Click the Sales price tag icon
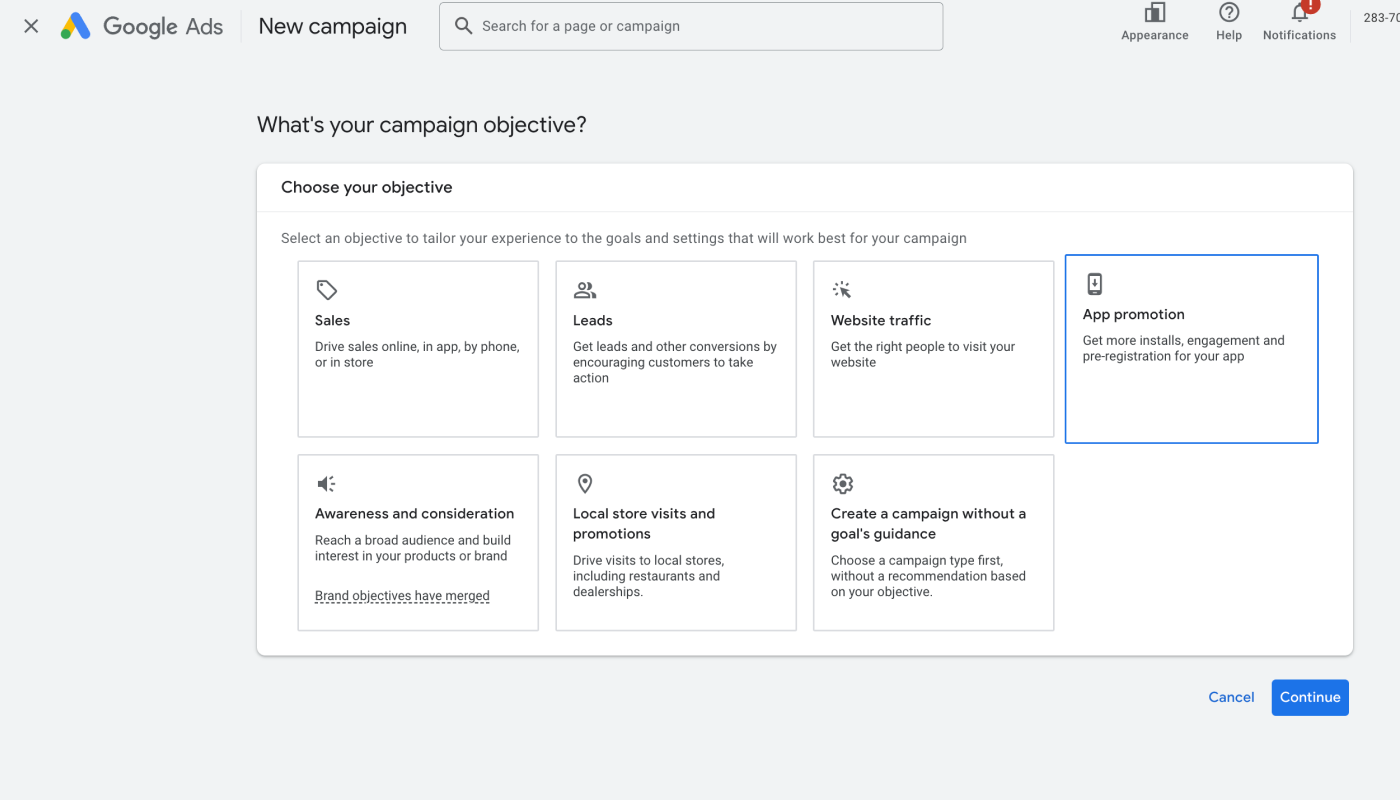The height and width of the screenshot is (800, 1400). click(327, 290)
